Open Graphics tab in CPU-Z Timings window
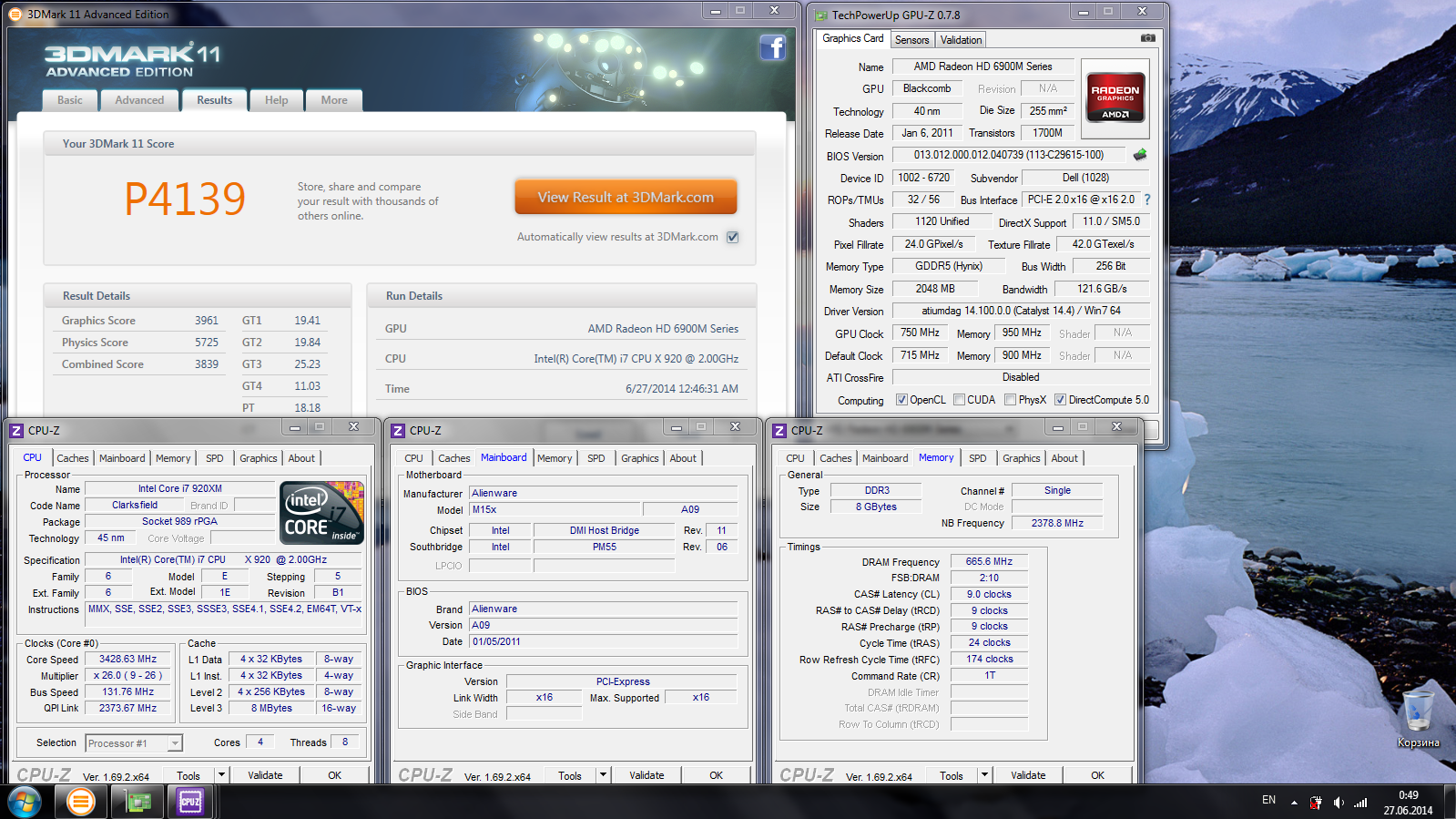 [x=1022, y=458]
